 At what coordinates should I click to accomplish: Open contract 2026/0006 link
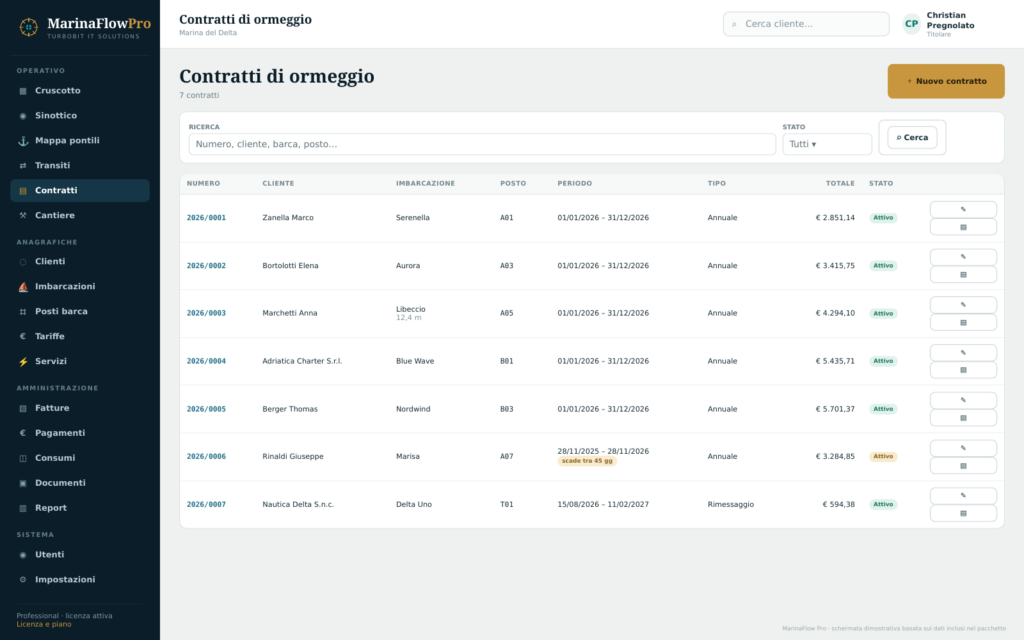coord(206,456)
